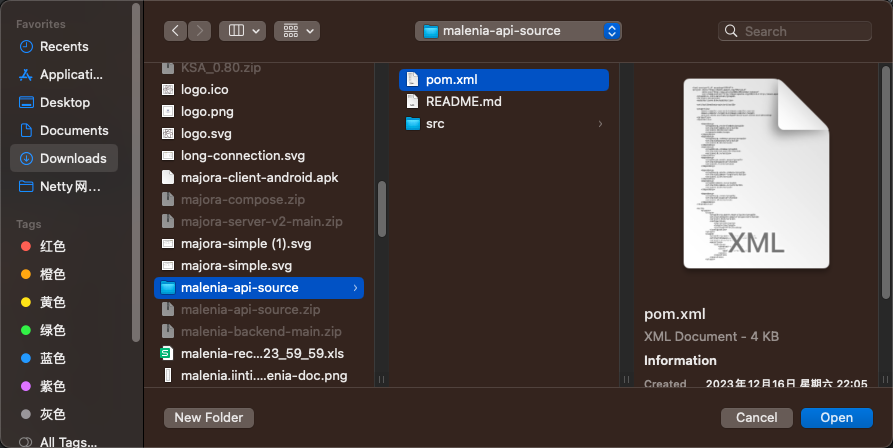Select Downloads in the sidebar
The width and height of the screenshot is (893, 448).
[x=72, y=158]
